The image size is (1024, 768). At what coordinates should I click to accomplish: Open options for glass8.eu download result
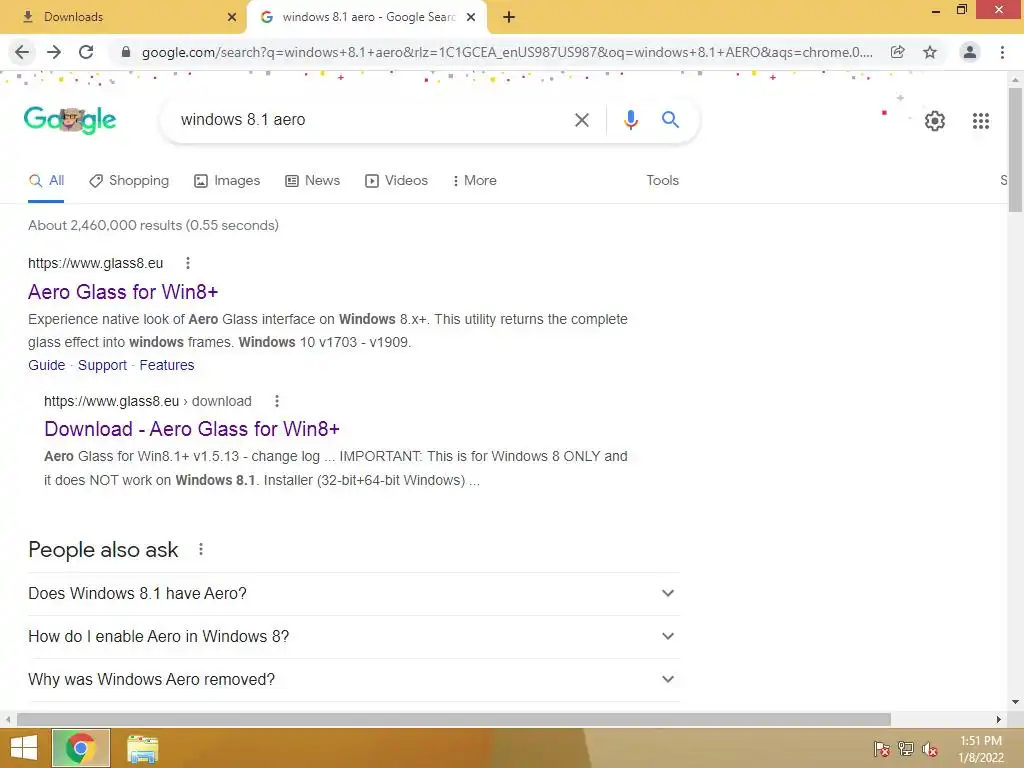[277, 401]
